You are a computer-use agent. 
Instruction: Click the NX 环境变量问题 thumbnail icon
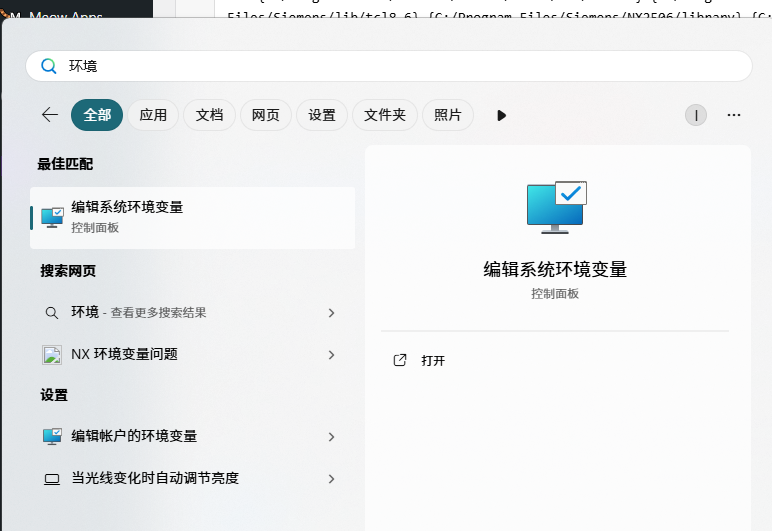pyautogui.click(x=52, y=354)
